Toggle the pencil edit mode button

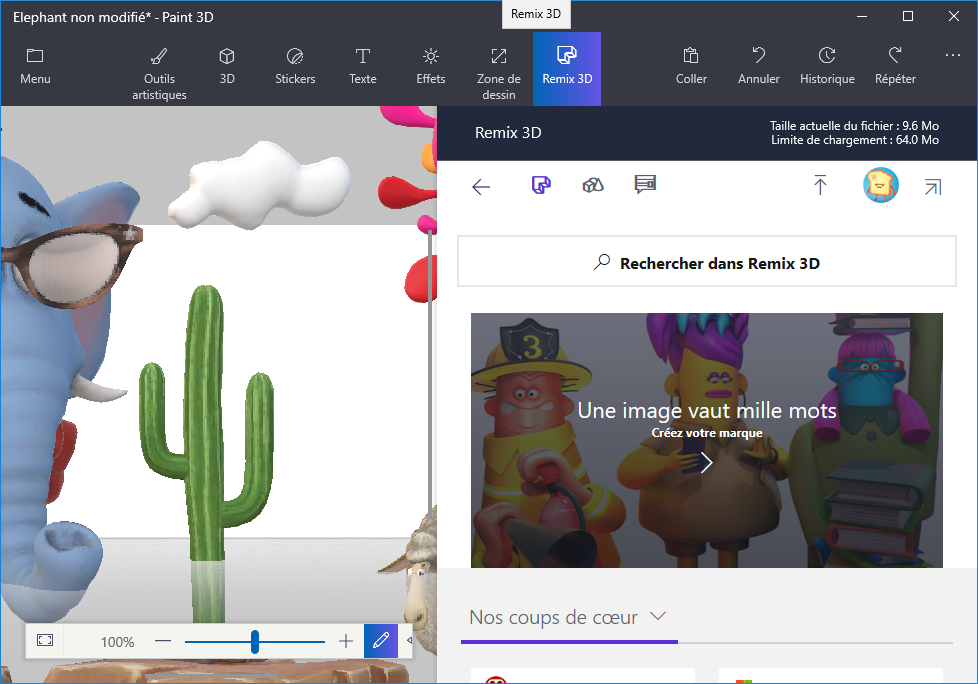pos(380,640)
